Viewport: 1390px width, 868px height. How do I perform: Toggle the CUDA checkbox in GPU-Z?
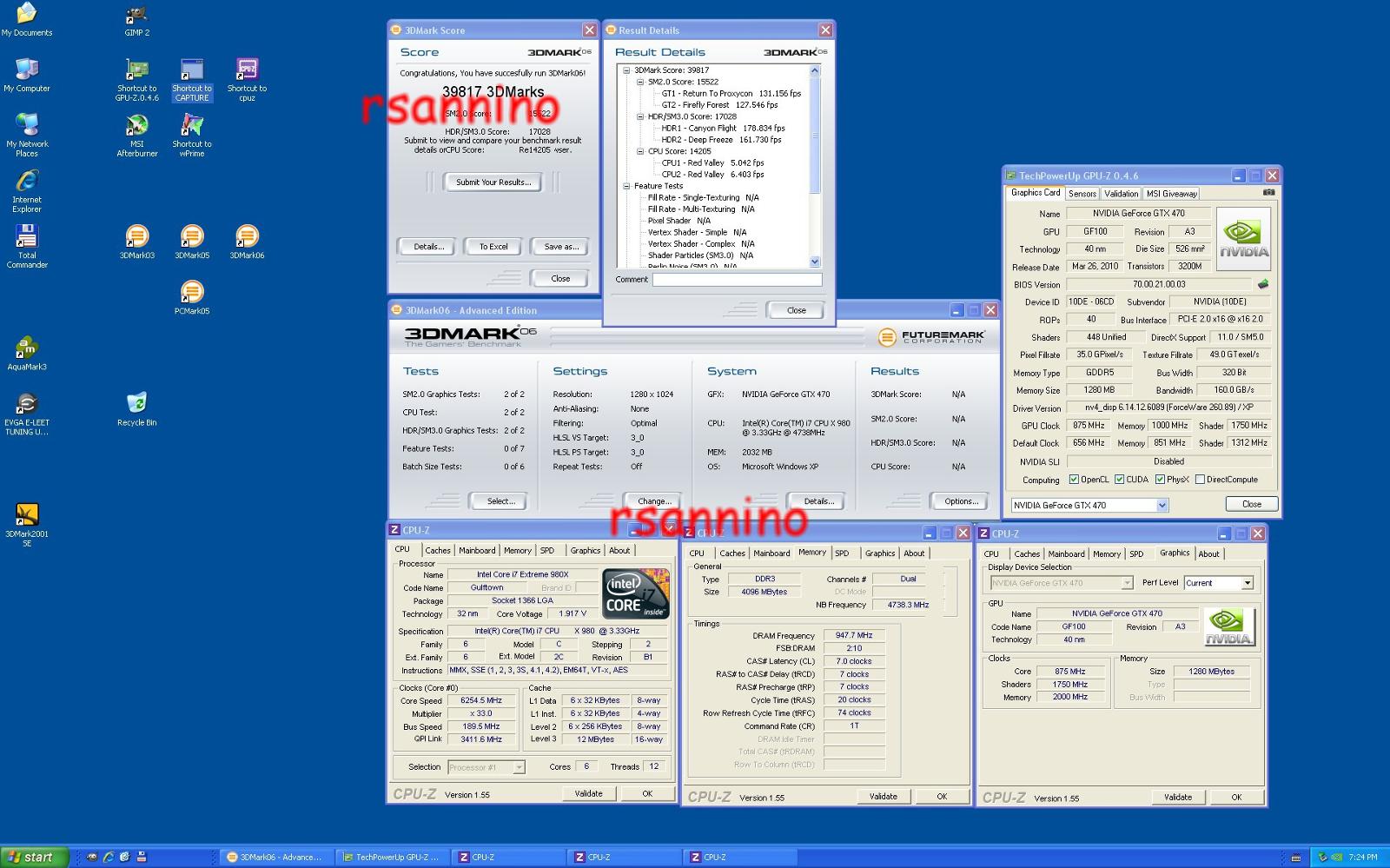[1120, 480]
